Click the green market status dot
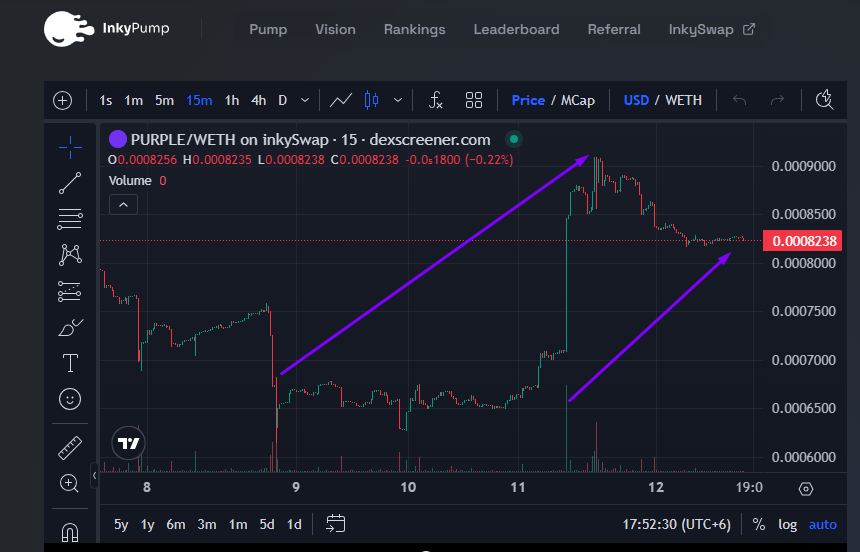 point(514,139)
